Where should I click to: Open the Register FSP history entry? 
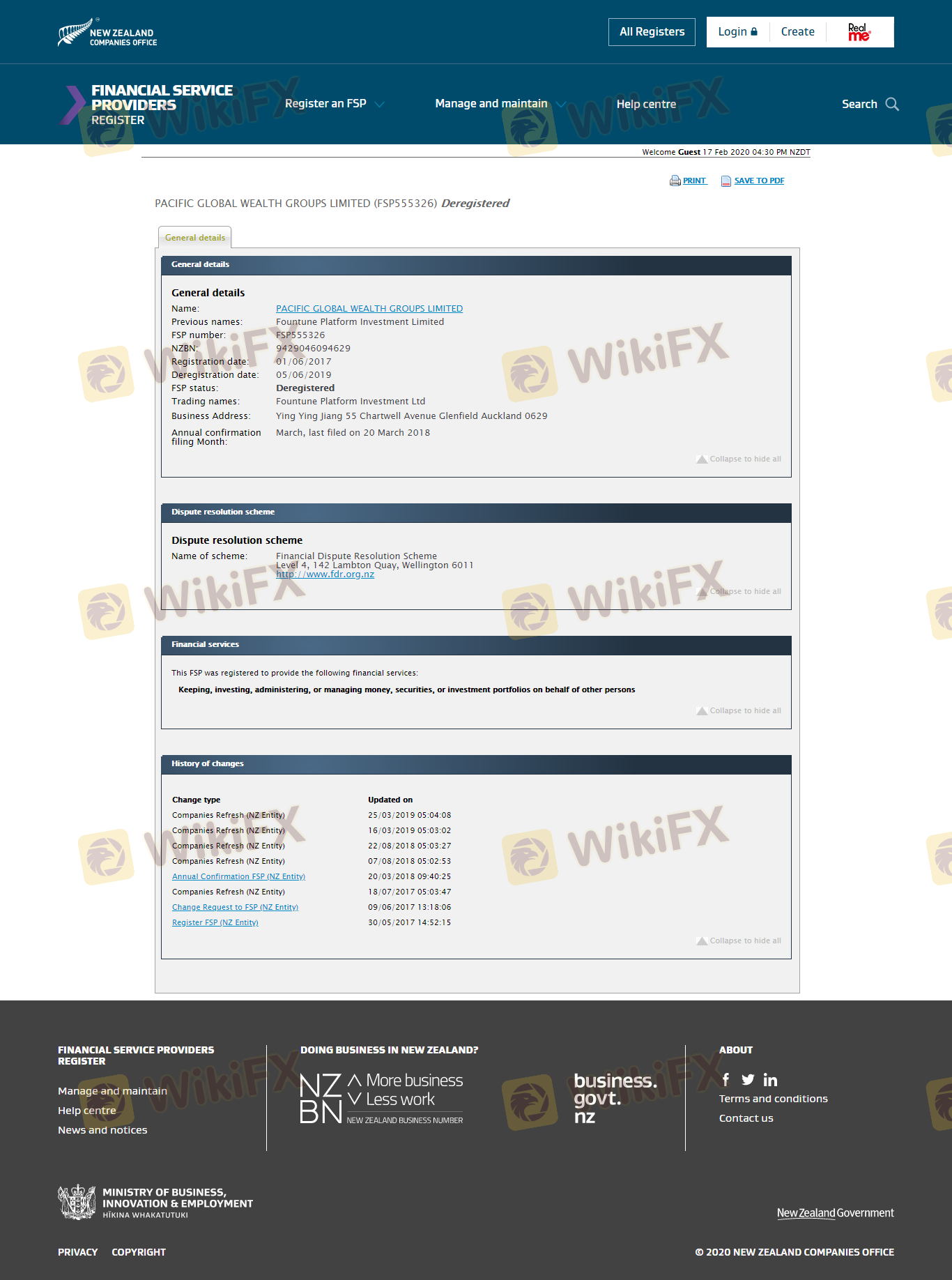215,923
